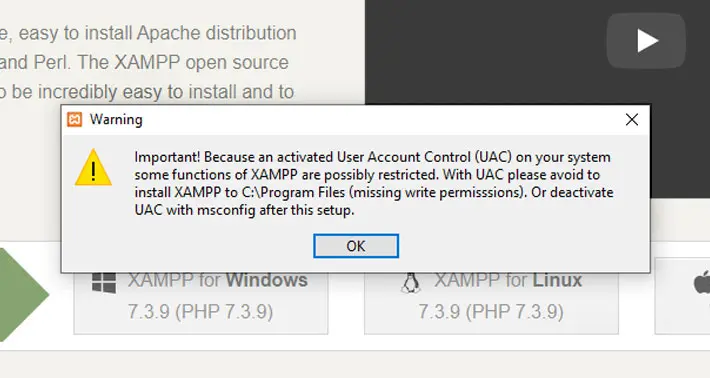This screenshot has width=710, height=378.
Task: Click the OK button in Warning dialog
Action: pos(356,246)
